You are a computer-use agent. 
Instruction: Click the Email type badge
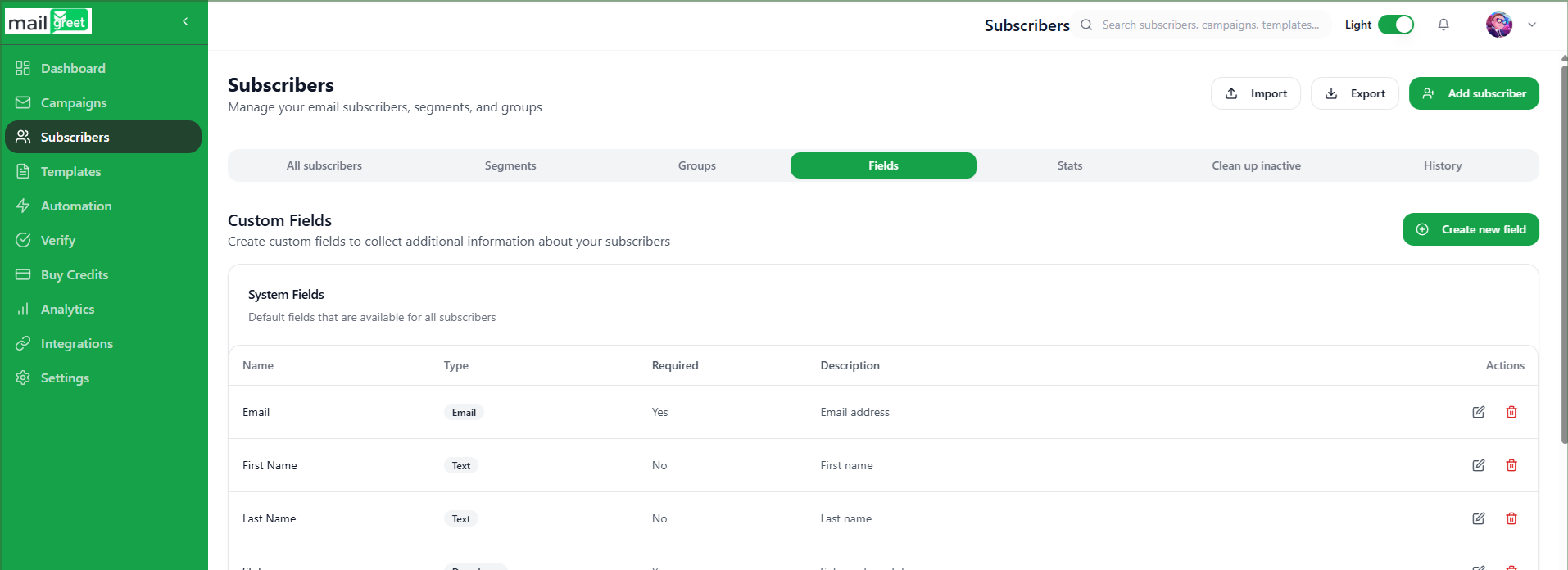pos(464,412)
